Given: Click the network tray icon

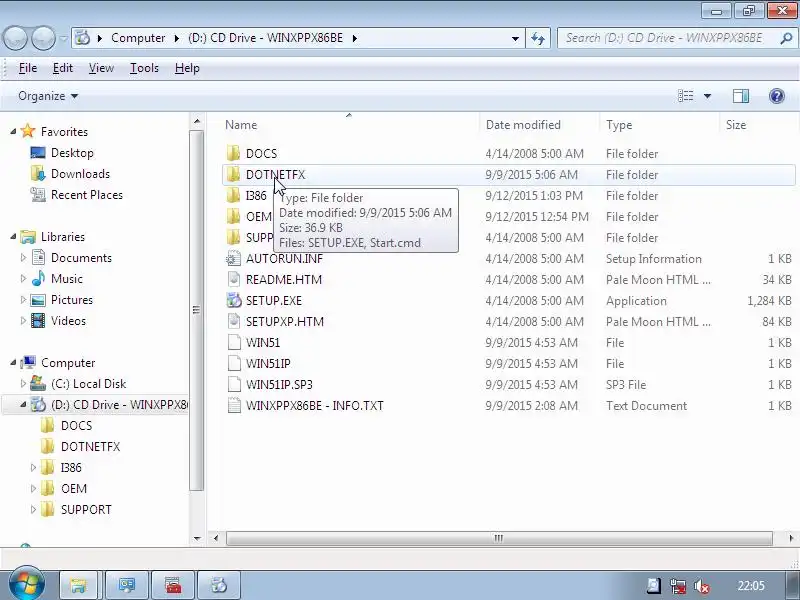Looking at the screenshot, I should click(678, 585).
